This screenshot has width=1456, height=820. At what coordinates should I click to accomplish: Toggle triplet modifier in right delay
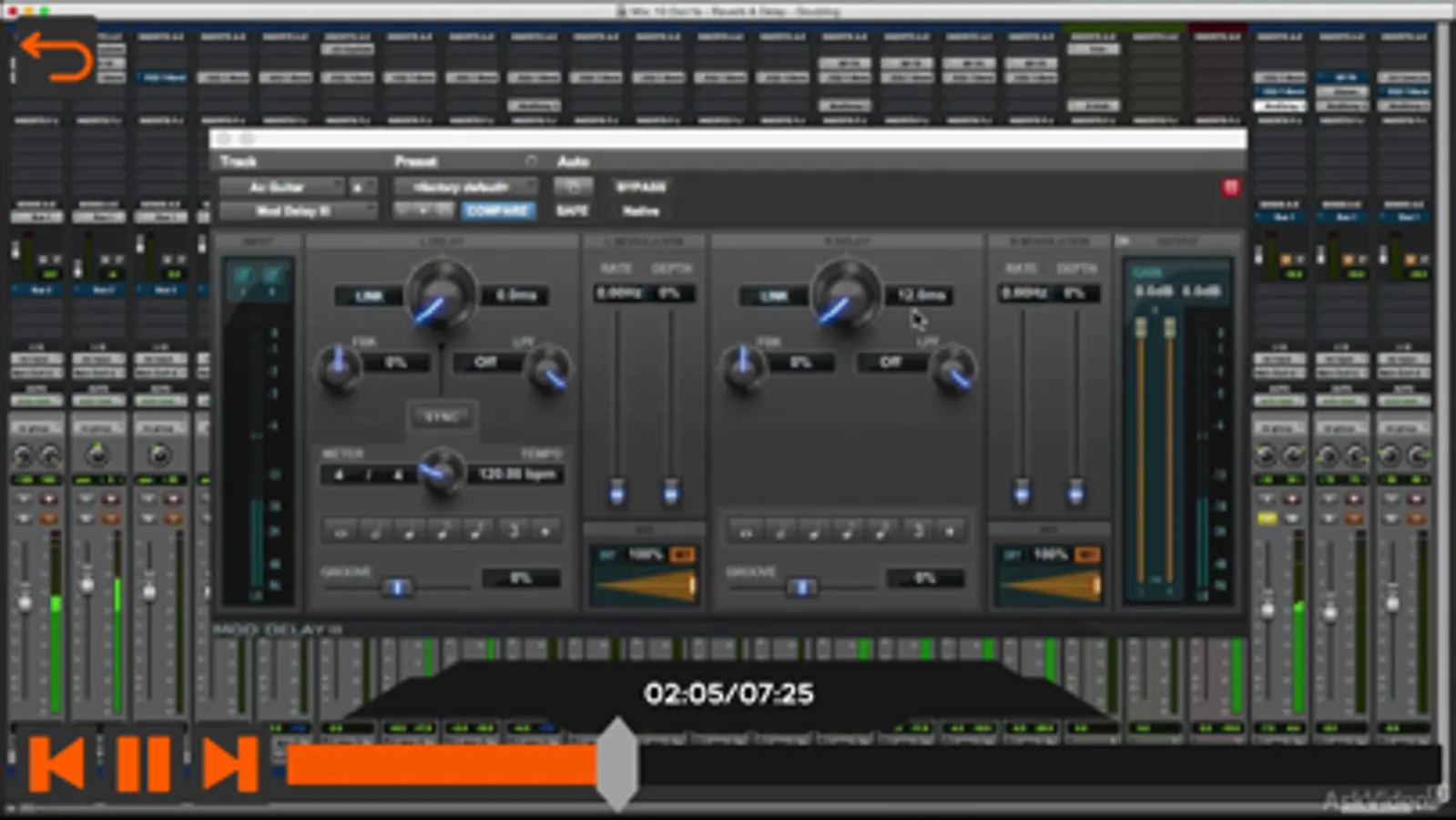pos(917,530)
